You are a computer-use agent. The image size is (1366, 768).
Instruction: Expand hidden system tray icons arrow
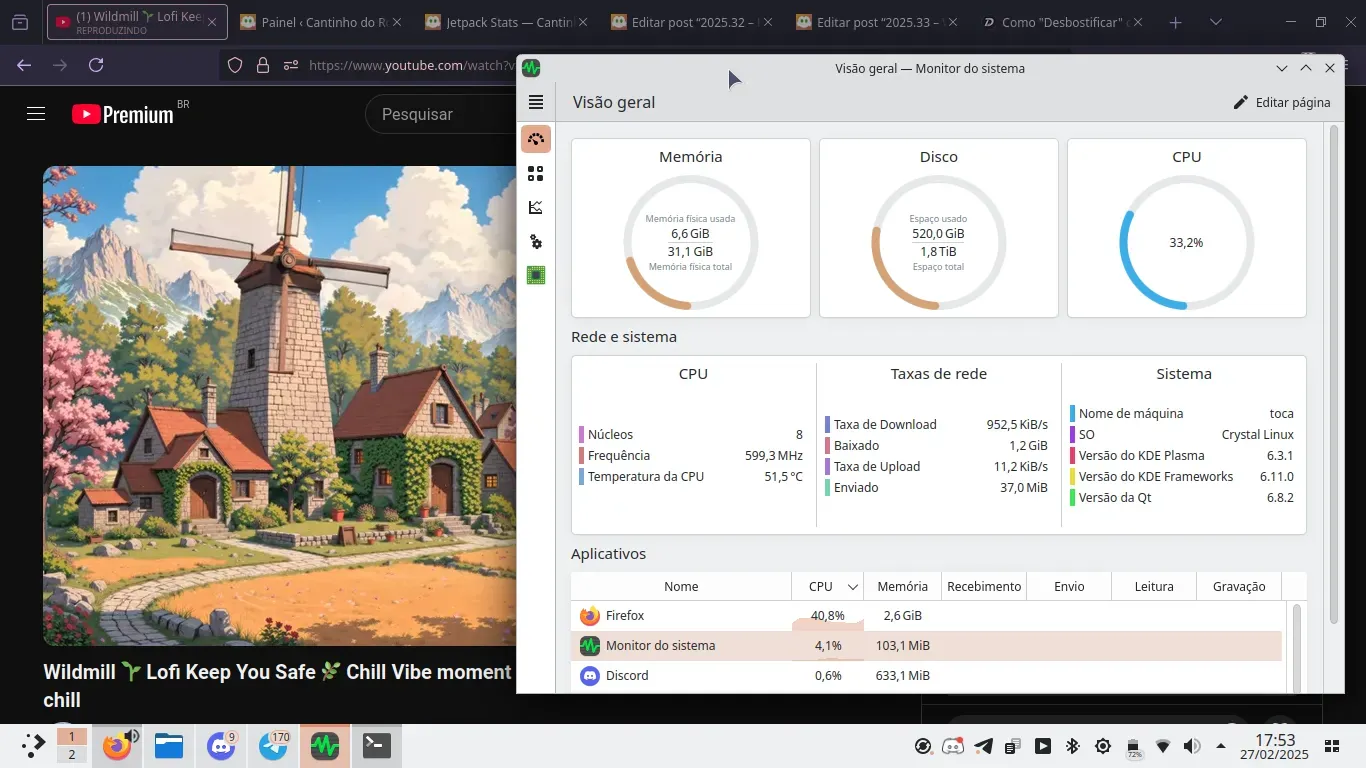(x=1221, y=746)
